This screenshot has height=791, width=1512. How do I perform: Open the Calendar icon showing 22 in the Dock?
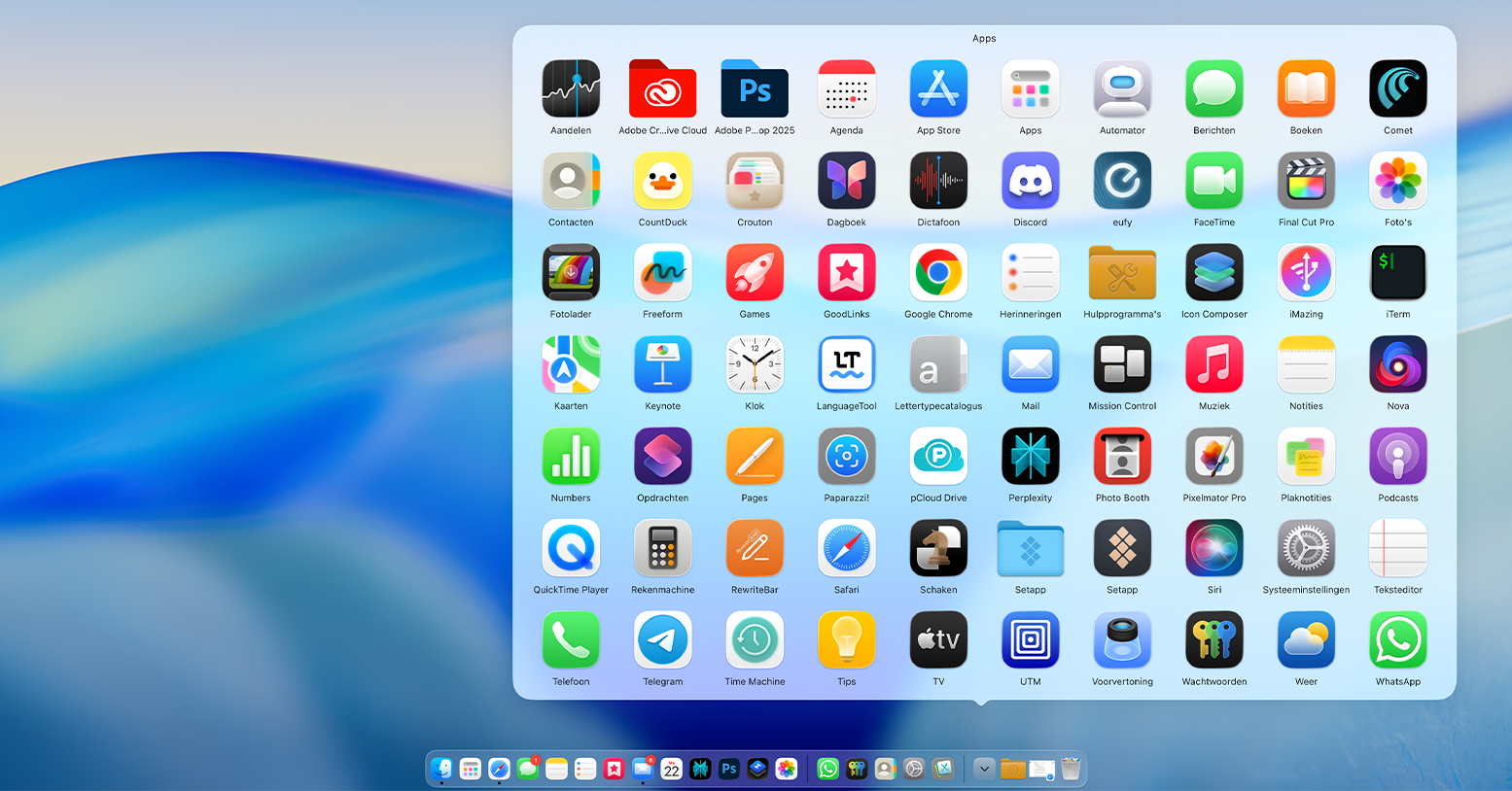(671, 769)
